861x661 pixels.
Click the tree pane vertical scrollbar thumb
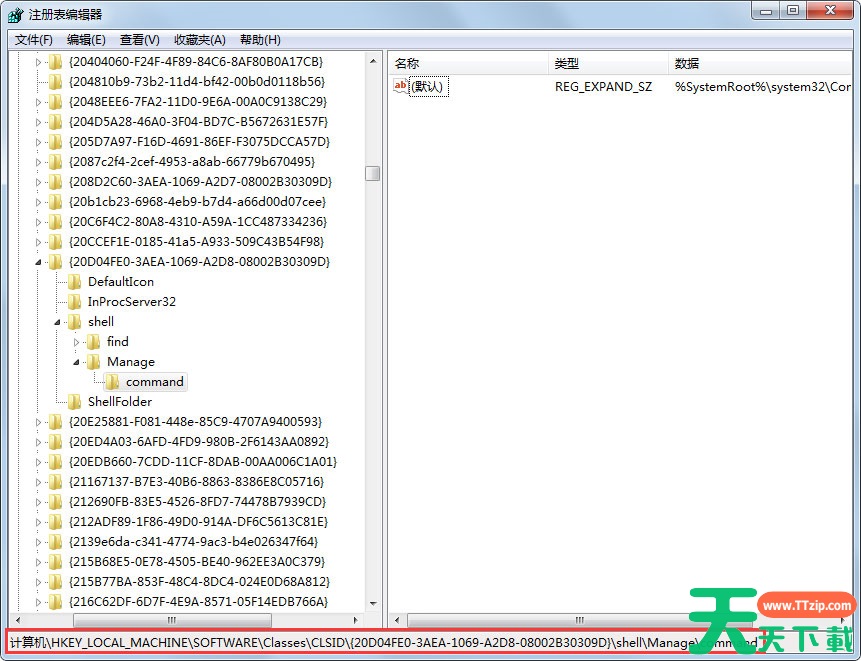click(373, 173)
